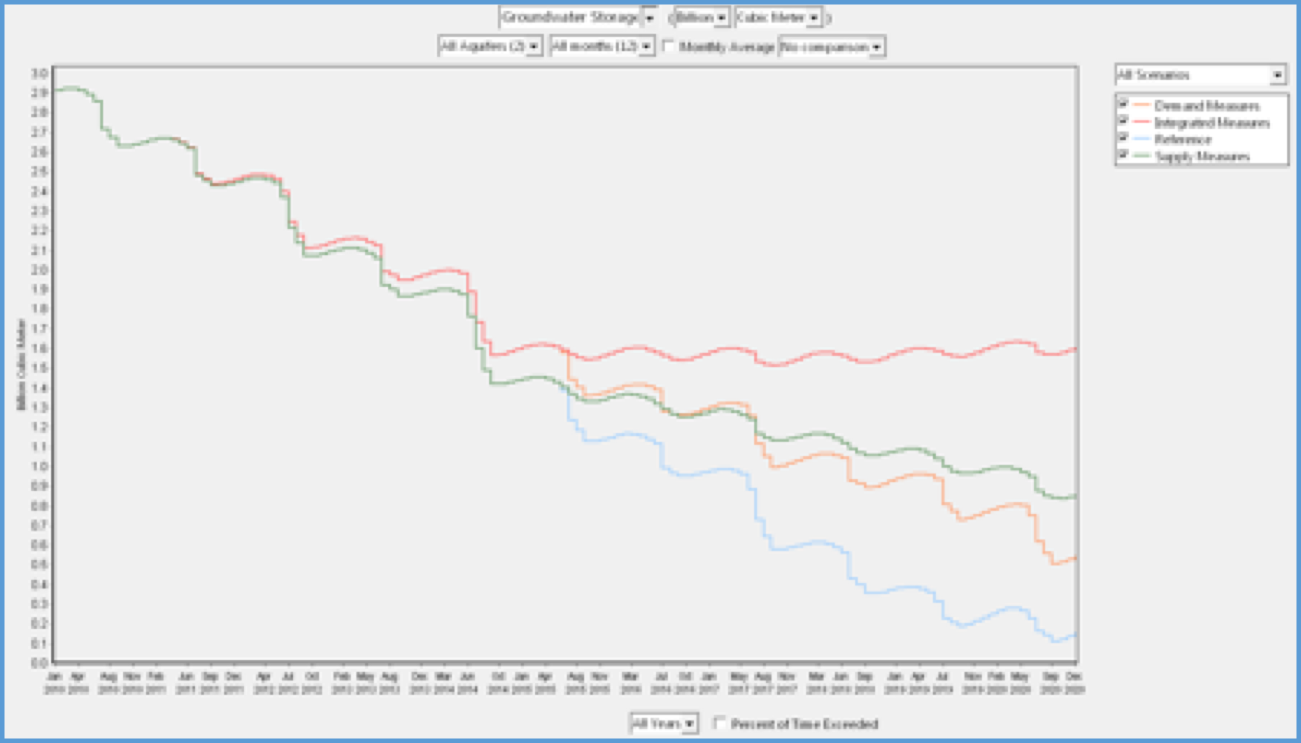Click the Supply Measures legend label
Image resolution: width=1301 pixels, height=743 pixels.
tap(1202, 157)
